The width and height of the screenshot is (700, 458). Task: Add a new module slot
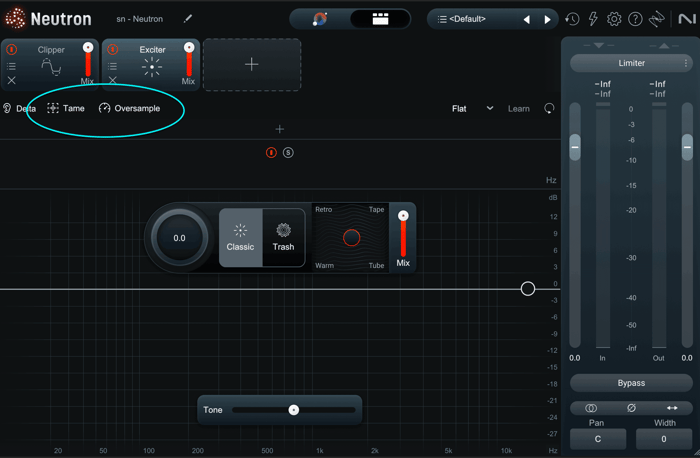pyautogui.click(x=252, y=64)
